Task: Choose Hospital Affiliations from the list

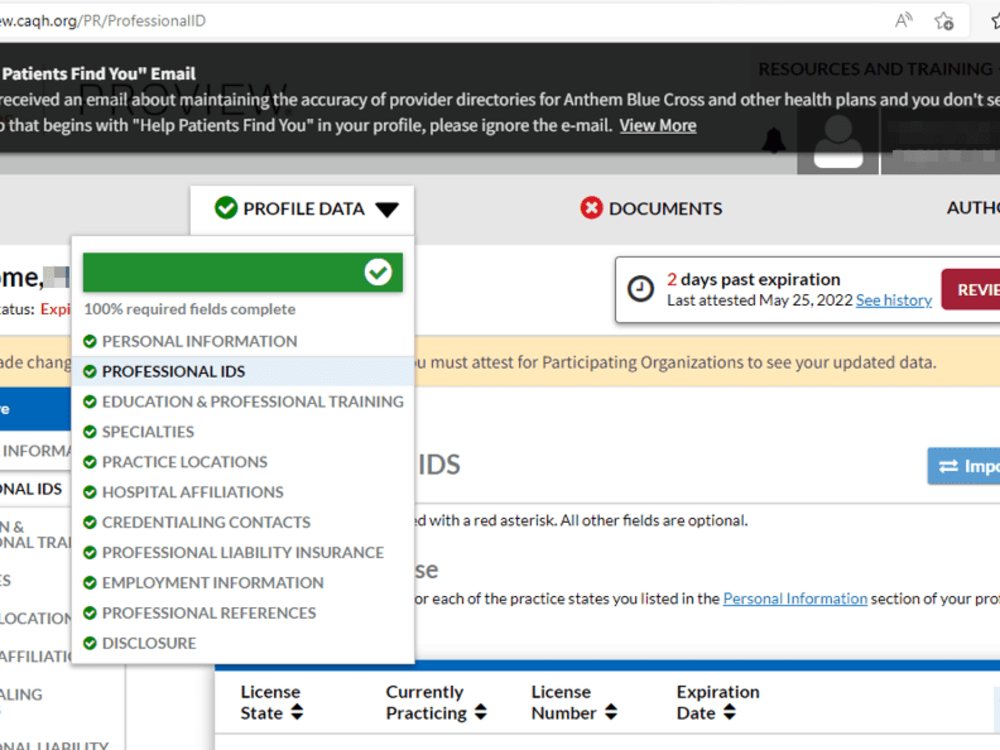Action: coord(193,492)
